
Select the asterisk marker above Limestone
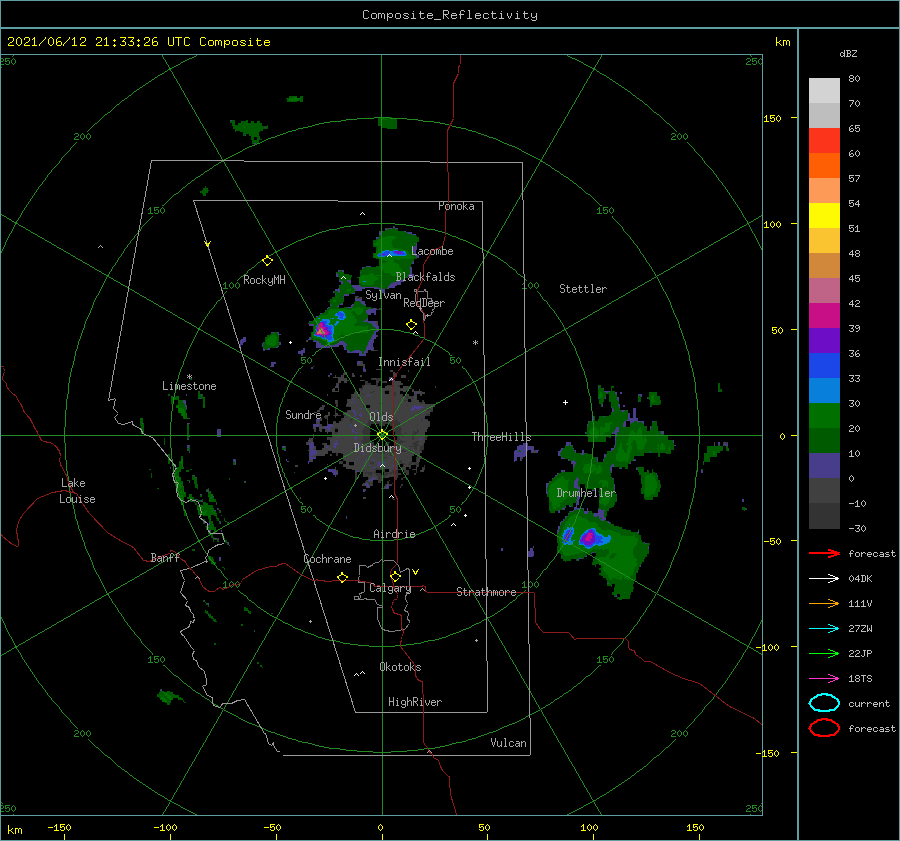pyautogui.click(x=189, y=377)
